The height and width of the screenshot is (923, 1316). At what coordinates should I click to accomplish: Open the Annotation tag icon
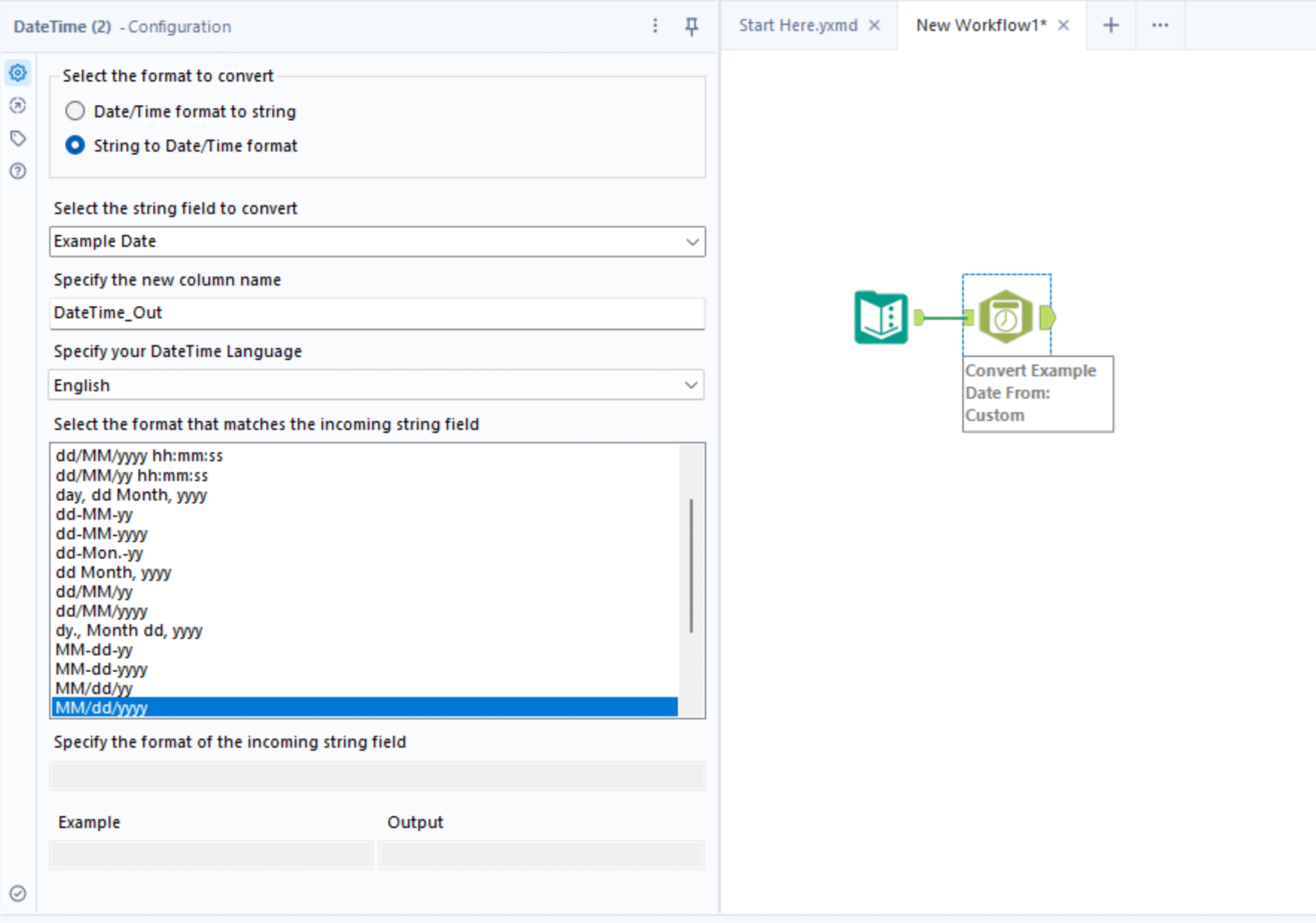tap(17, 138)
